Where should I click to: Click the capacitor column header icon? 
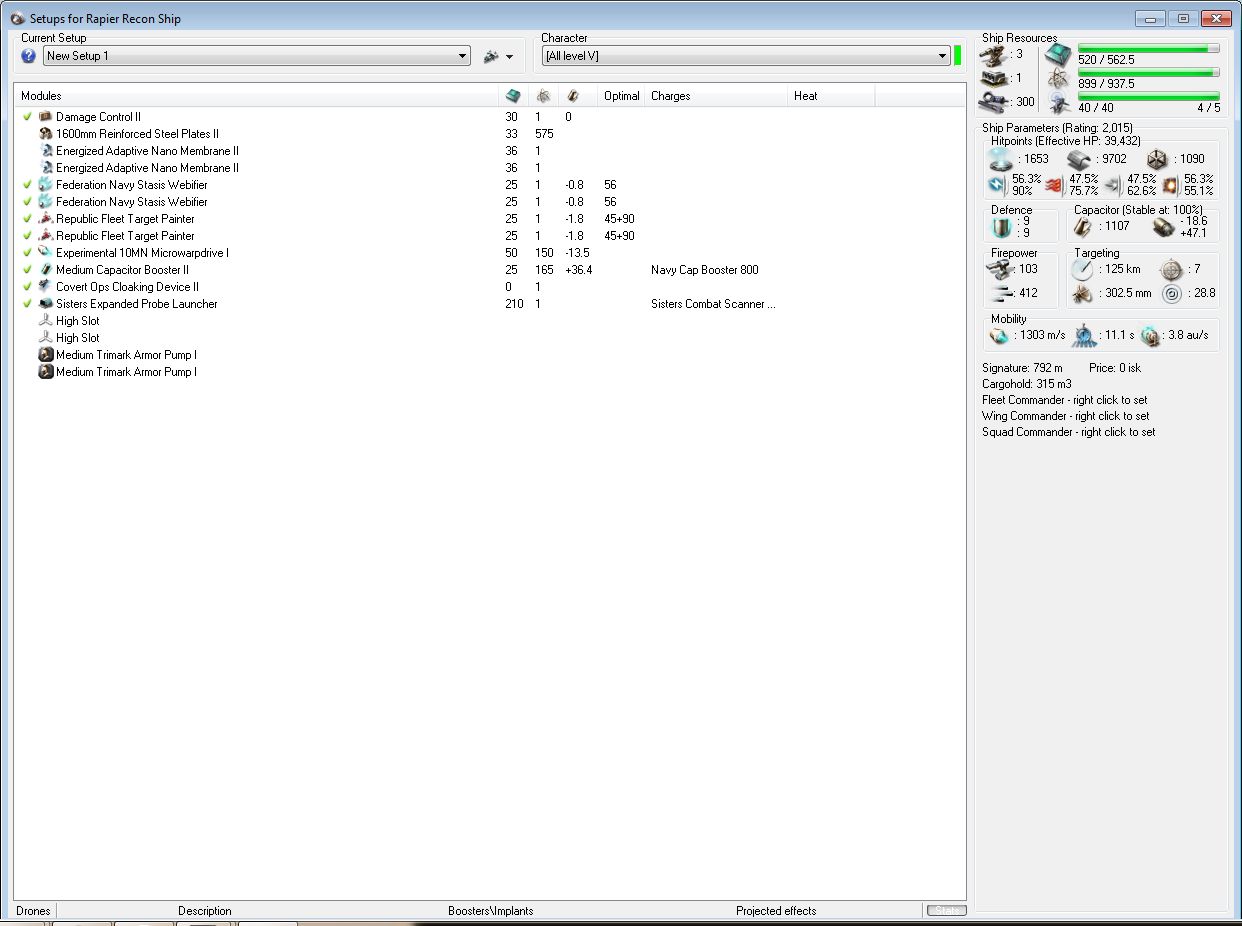point(573,96)
